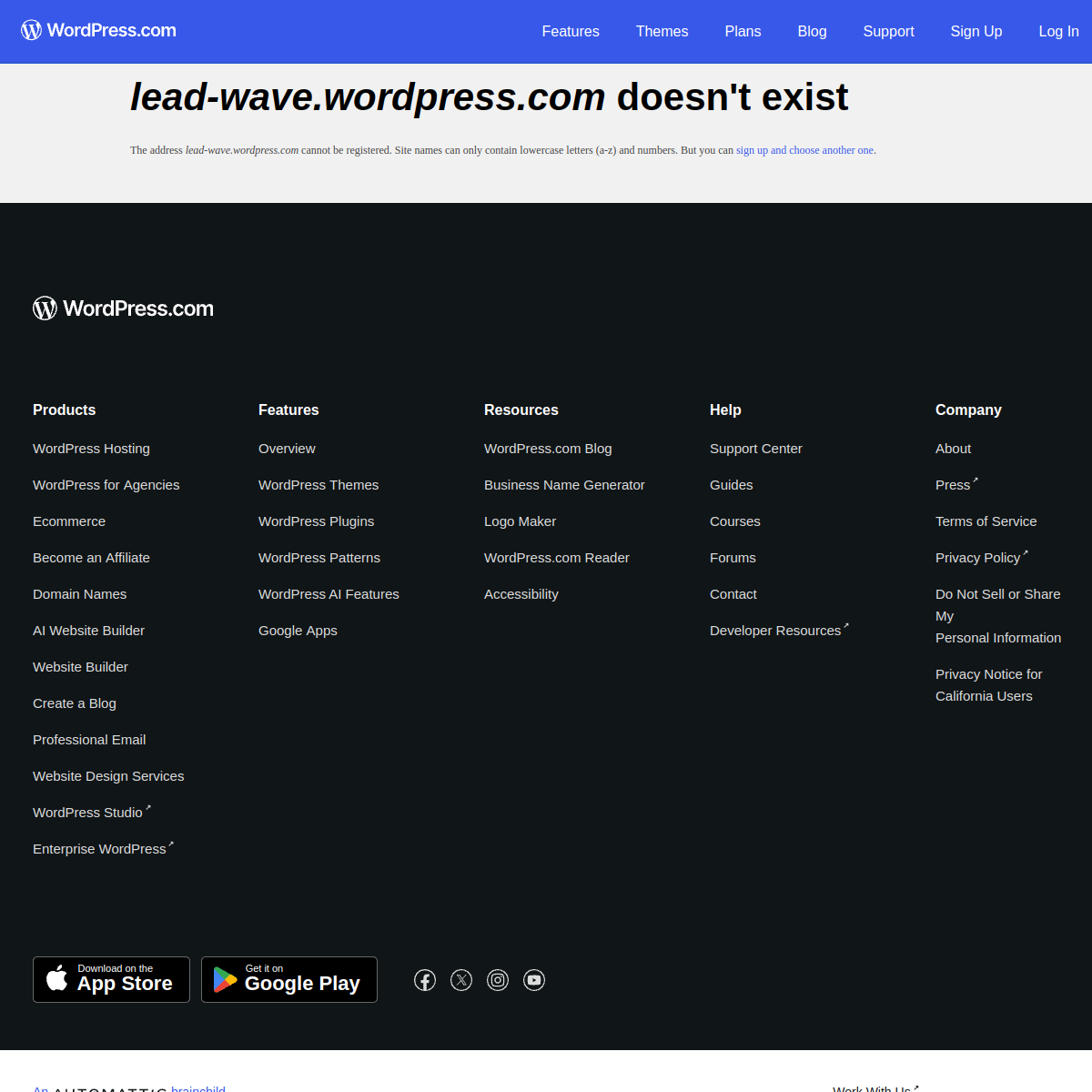
Task: Open Google Apps link
Action: tap(298, 631)
